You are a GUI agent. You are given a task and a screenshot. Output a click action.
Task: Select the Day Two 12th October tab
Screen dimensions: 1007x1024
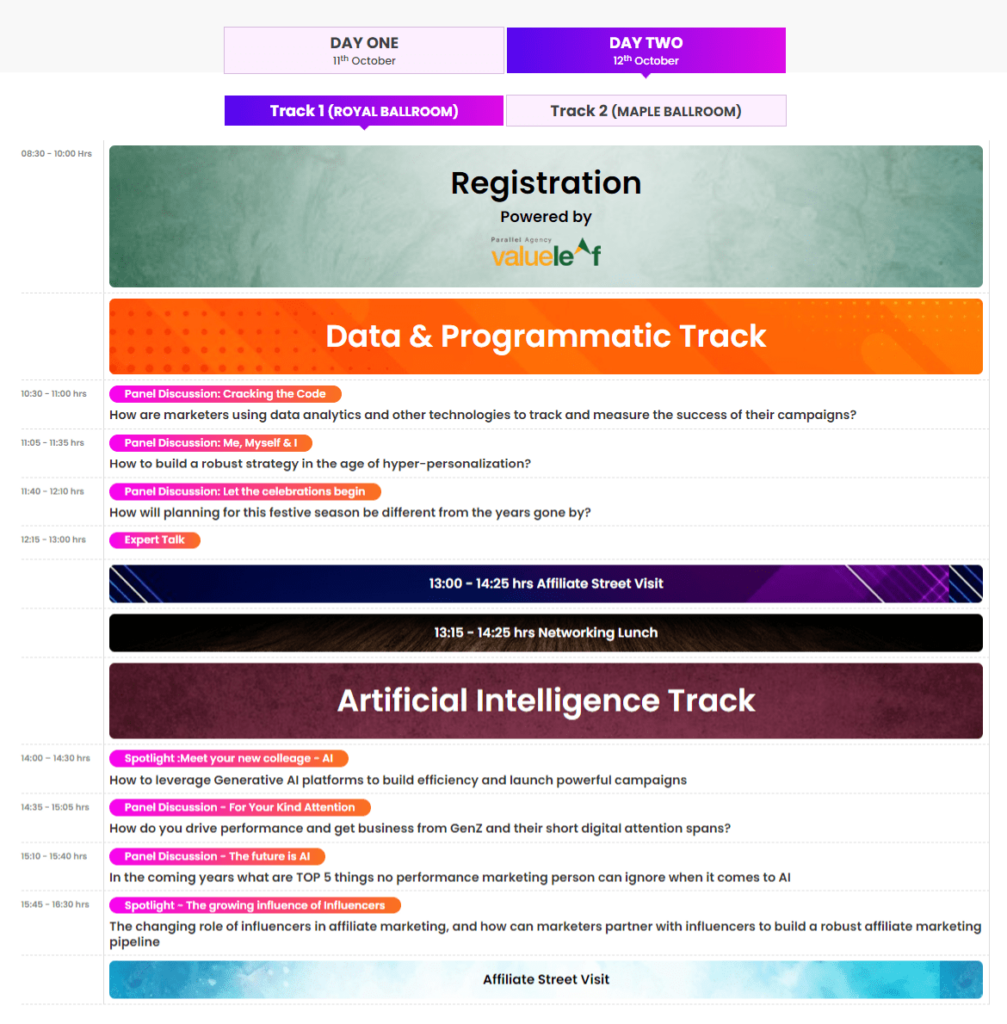tap(645, 50)
